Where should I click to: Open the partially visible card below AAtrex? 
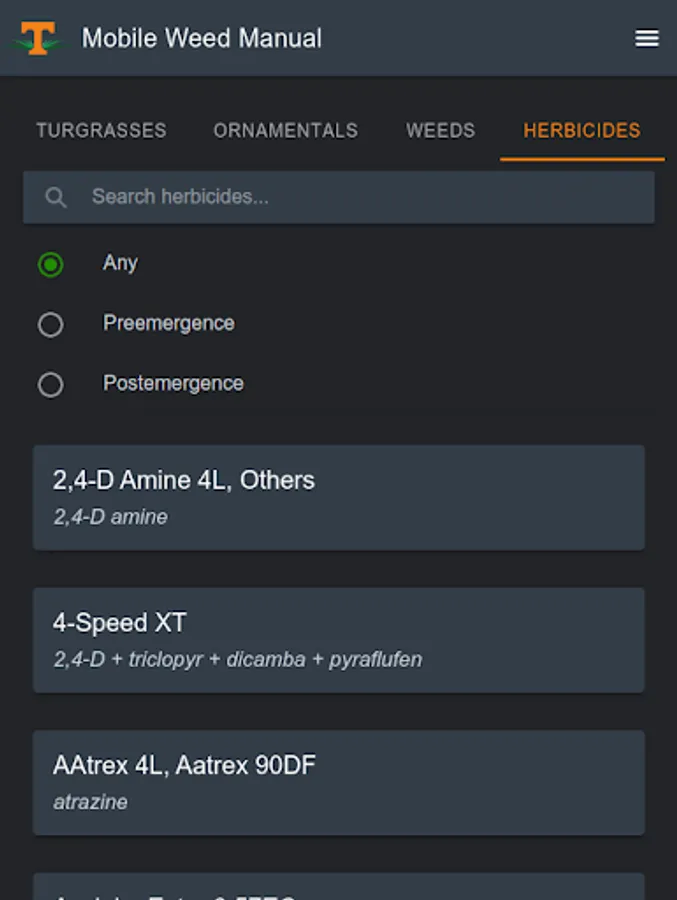point(338,888)
